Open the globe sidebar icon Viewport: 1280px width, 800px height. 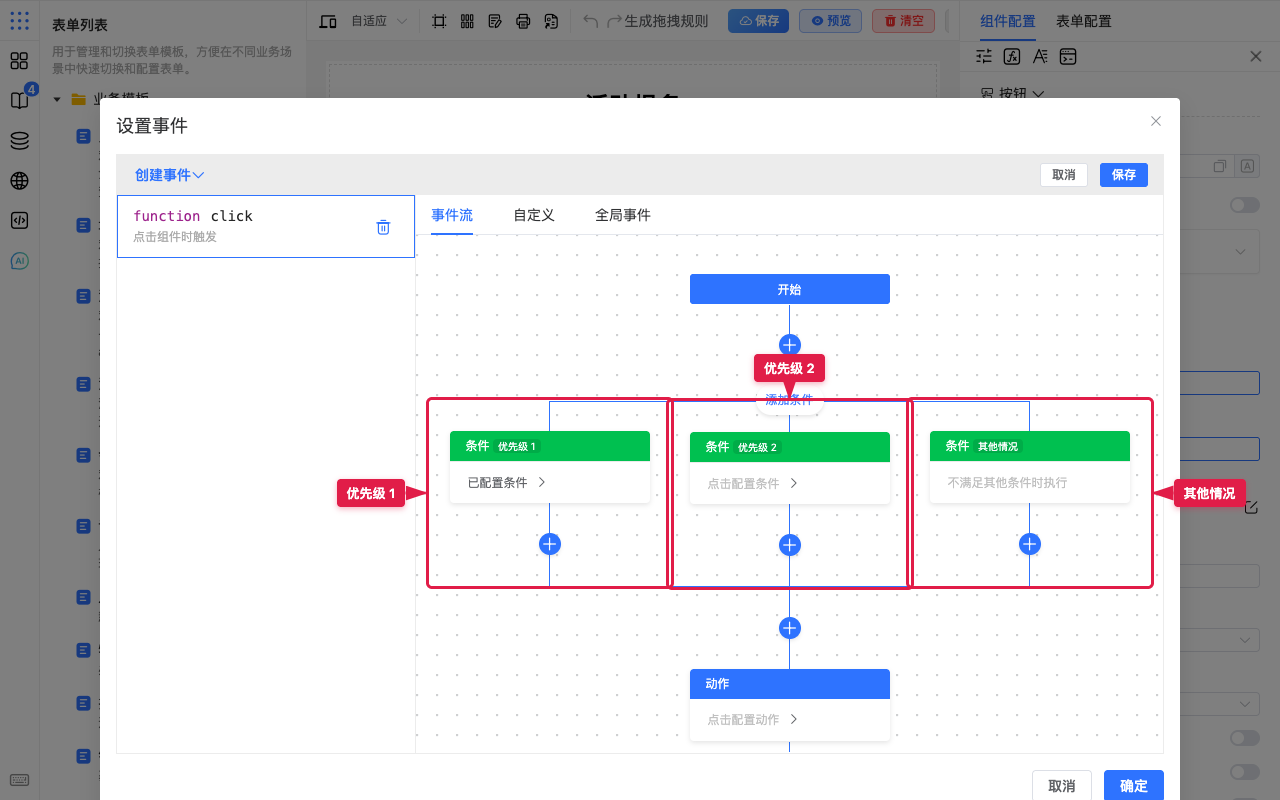click(x=19, y=181)
